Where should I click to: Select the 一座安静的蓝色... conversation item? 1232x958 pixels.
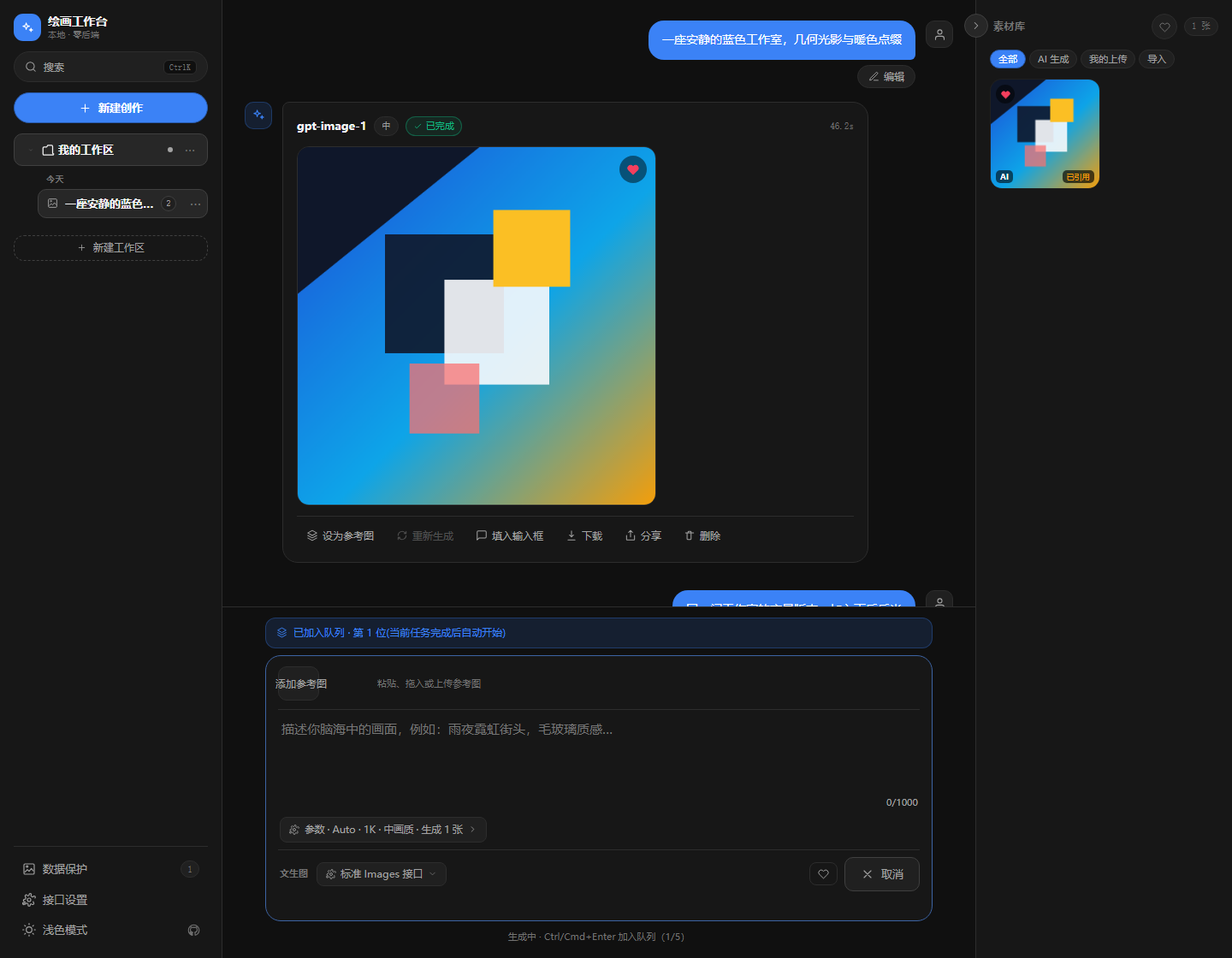[122, 204]
